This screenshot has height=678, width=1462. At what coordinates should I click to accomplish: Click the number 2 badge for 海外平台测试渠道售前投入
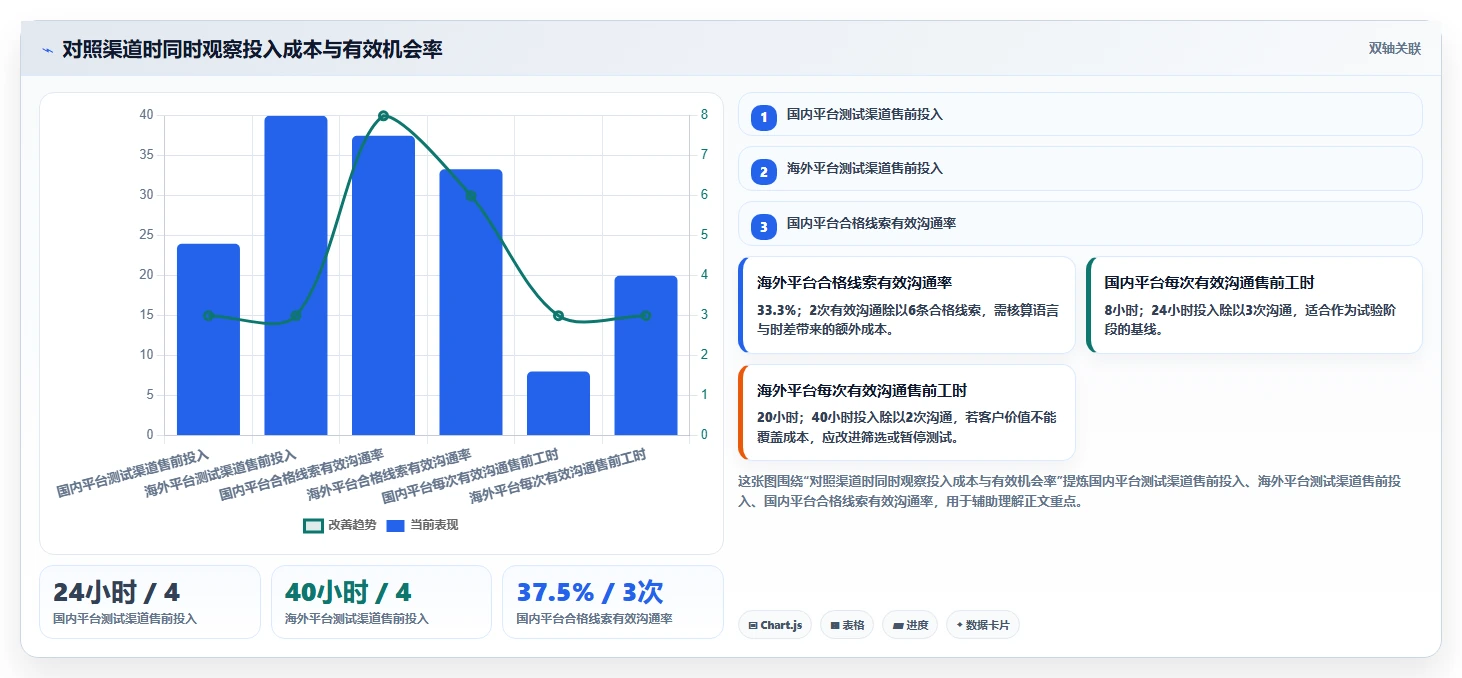click(x=764, y=172)
